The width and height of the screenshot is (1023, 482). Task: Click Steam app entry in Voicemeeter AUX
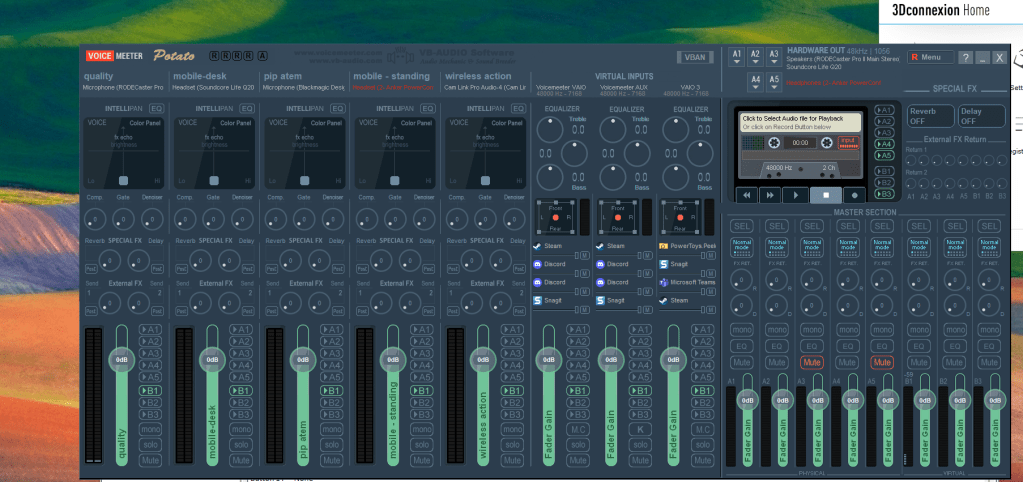(x=615, y=246)
